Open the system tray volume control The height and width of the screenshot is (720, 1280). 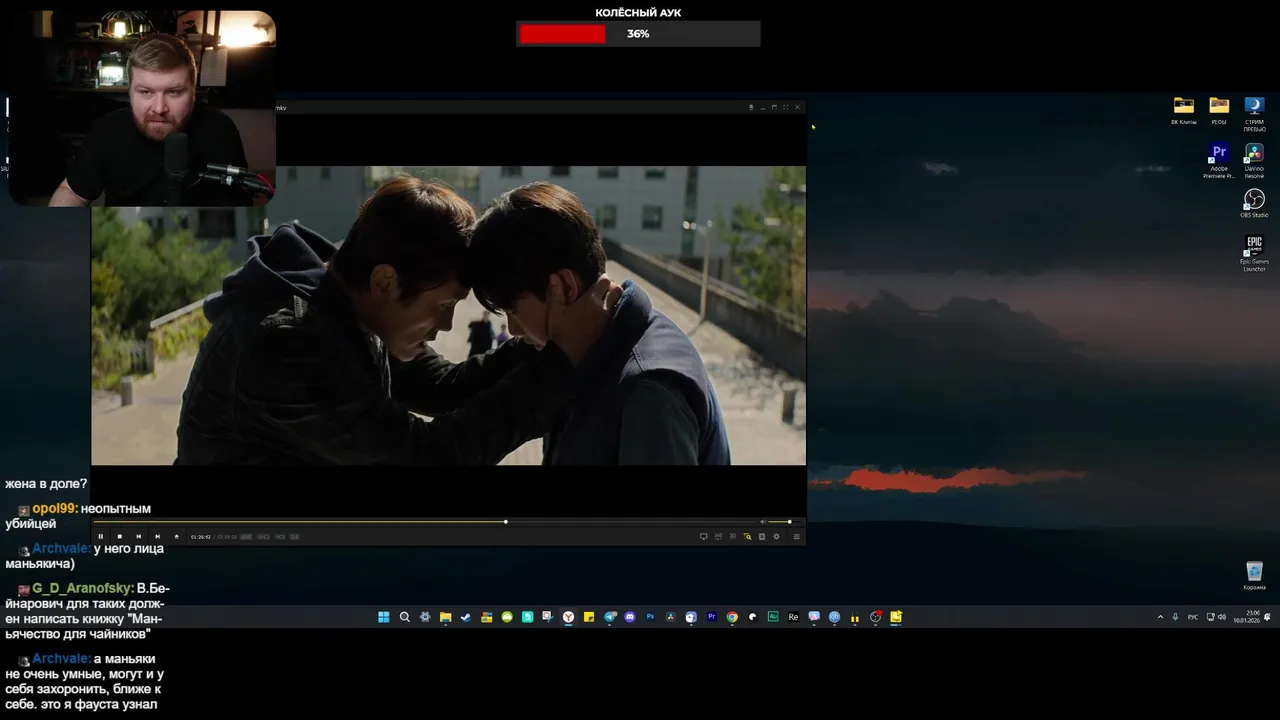[1222, 617]
